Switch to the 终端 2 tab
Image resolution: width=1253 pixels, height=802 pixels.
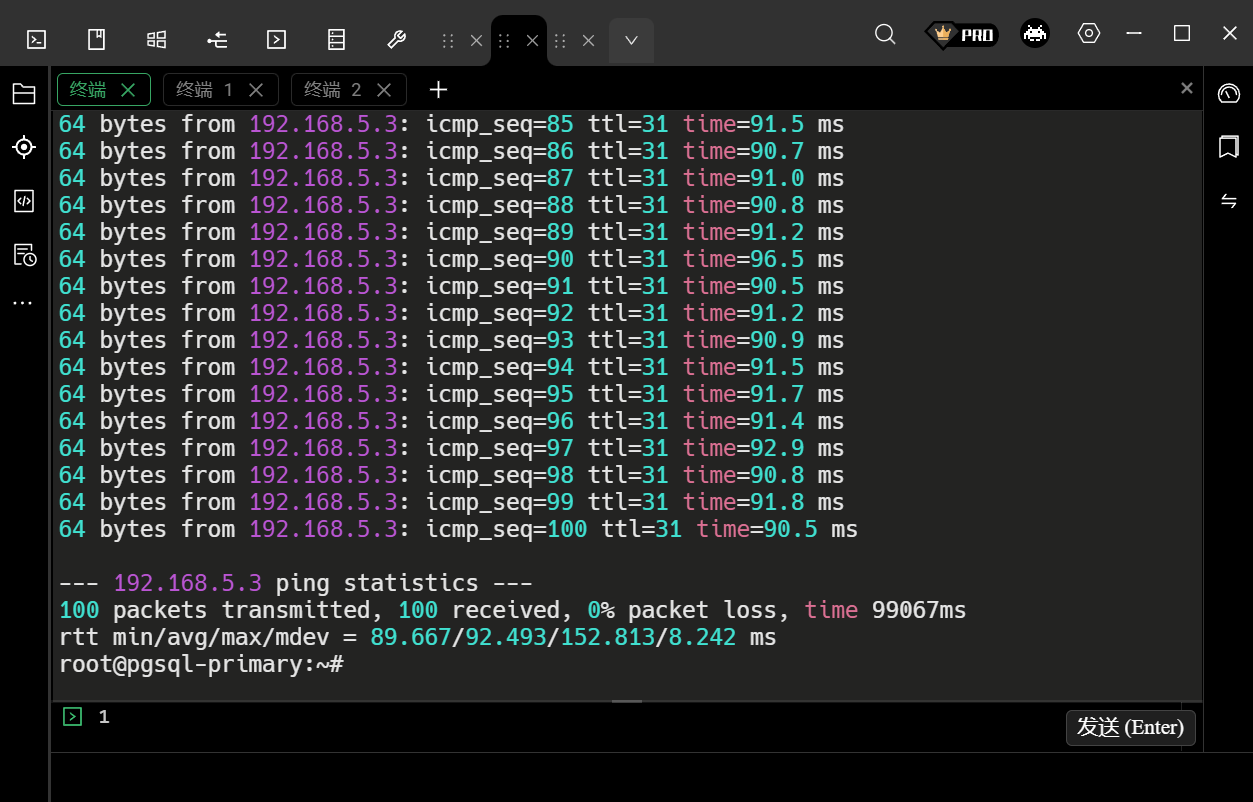333,90
